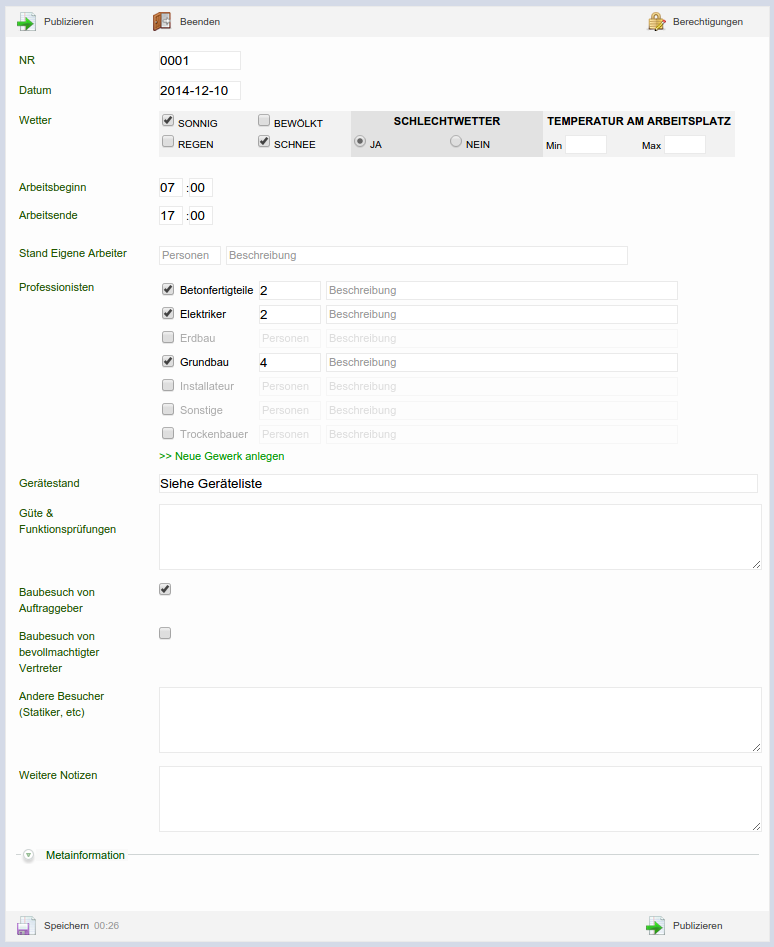Click into the Datum field
Image resolution: width=774 pixels, height=947 pixels.
coord(200,91)
